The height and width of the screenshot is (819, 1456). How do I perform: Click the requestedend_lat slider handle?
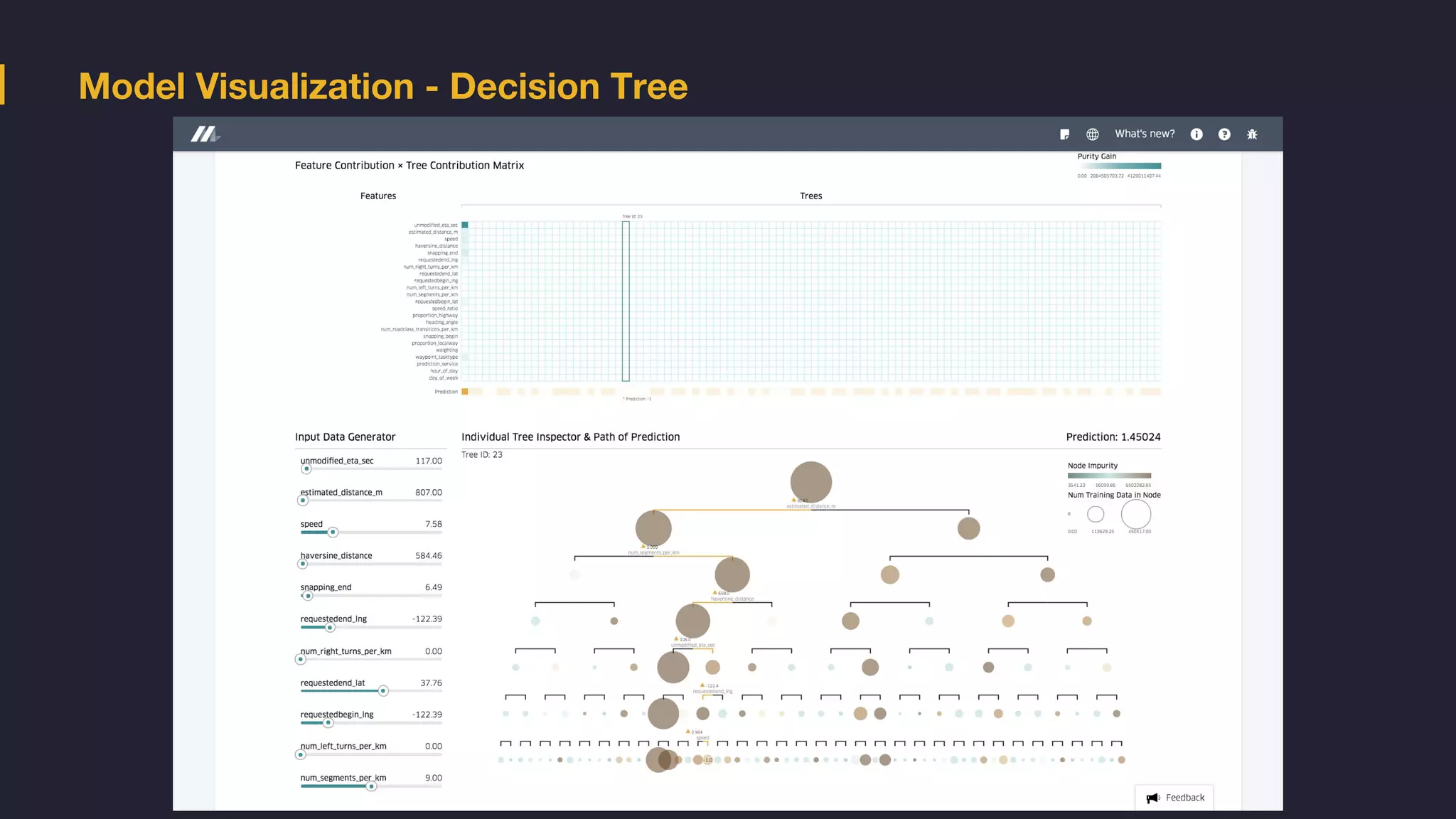[383, 691]
